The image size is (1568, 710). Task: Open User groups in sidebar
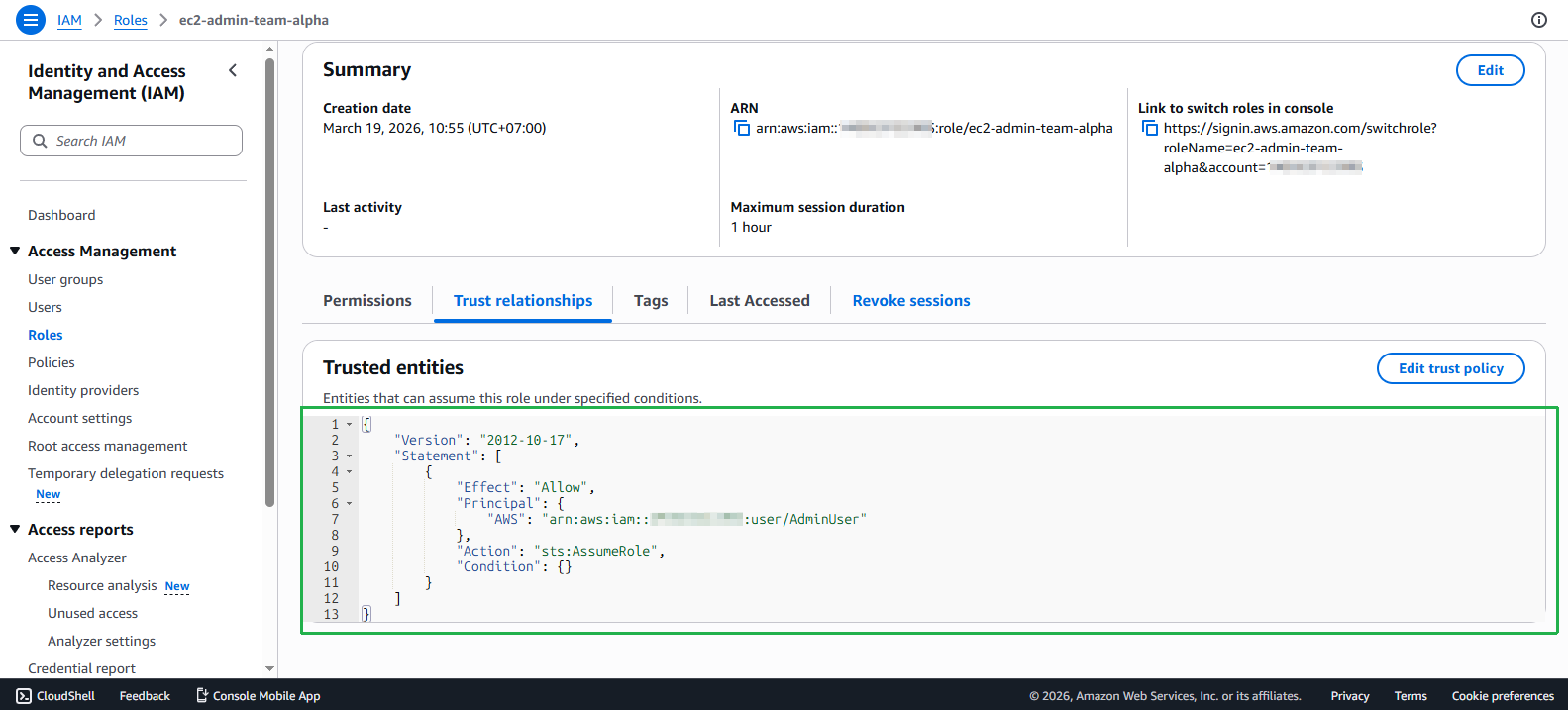65,279
